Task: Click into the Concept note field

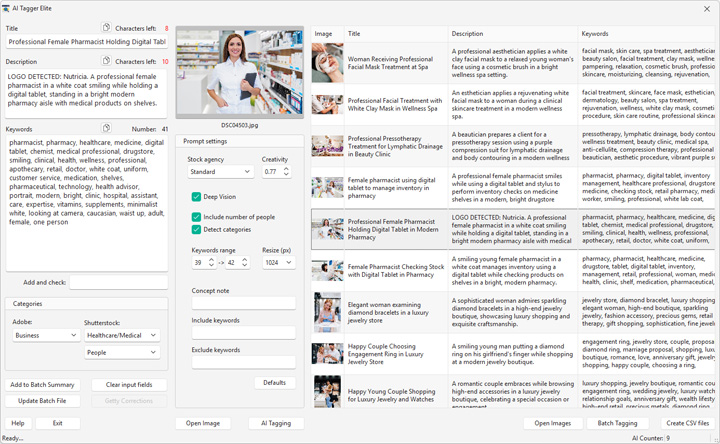Action: [243, 303]
